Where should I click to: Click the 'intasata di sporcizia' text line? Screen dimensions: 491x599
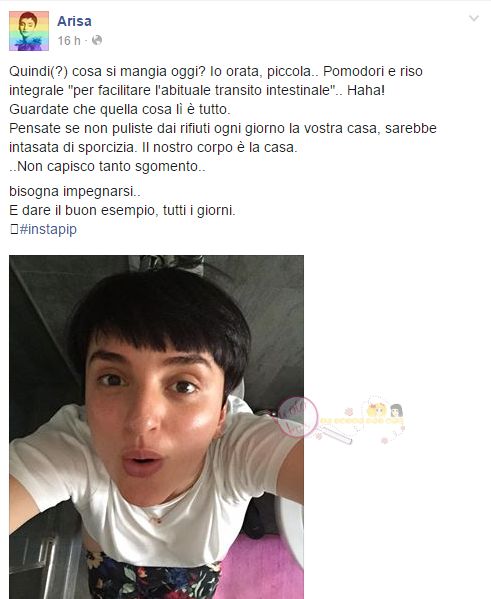(x=153, y=147)
